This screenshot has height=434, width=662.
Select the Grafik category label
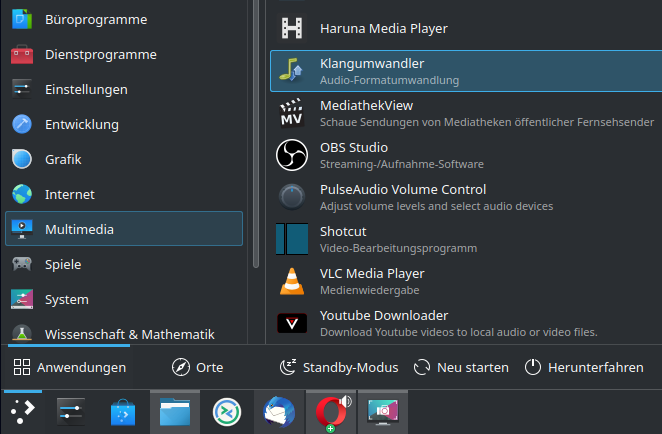[63, 160]
